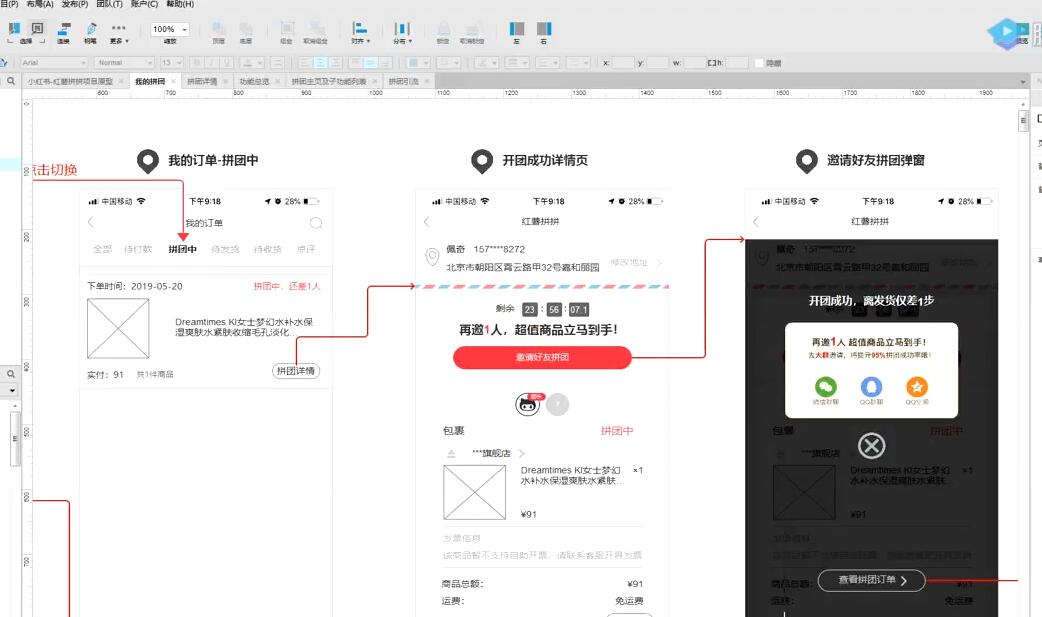This screenshot has width=1042, height=617.
Task: Click the 修改地址 link
Action: (629, 263)
